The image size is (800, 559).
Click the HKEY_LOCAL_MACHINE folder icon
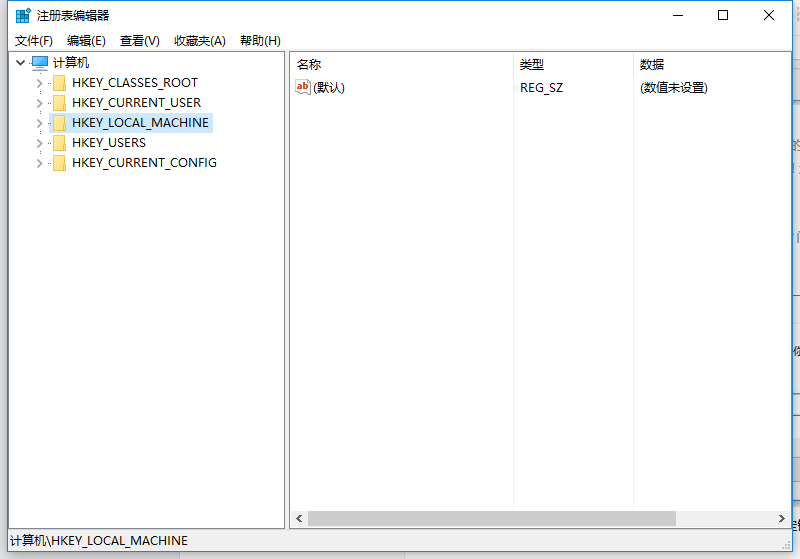tap(59, 123)
